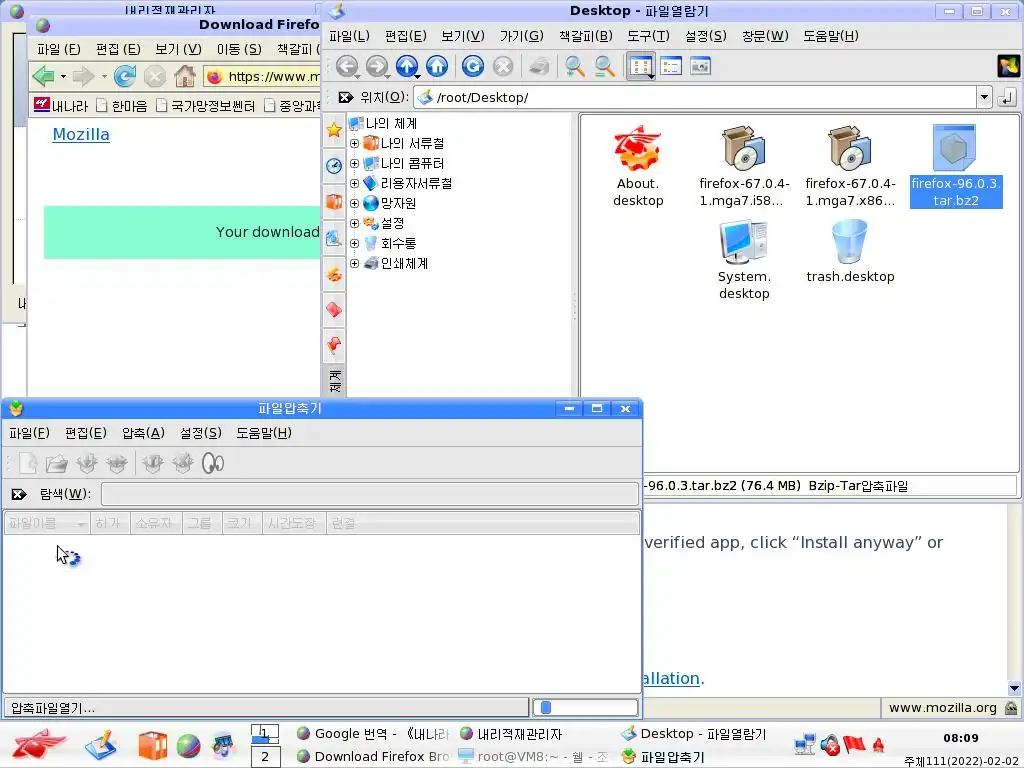
Task: Select firefox-67.0.4-1.mga7.x86 package file
Action: (x=850, y=166)
